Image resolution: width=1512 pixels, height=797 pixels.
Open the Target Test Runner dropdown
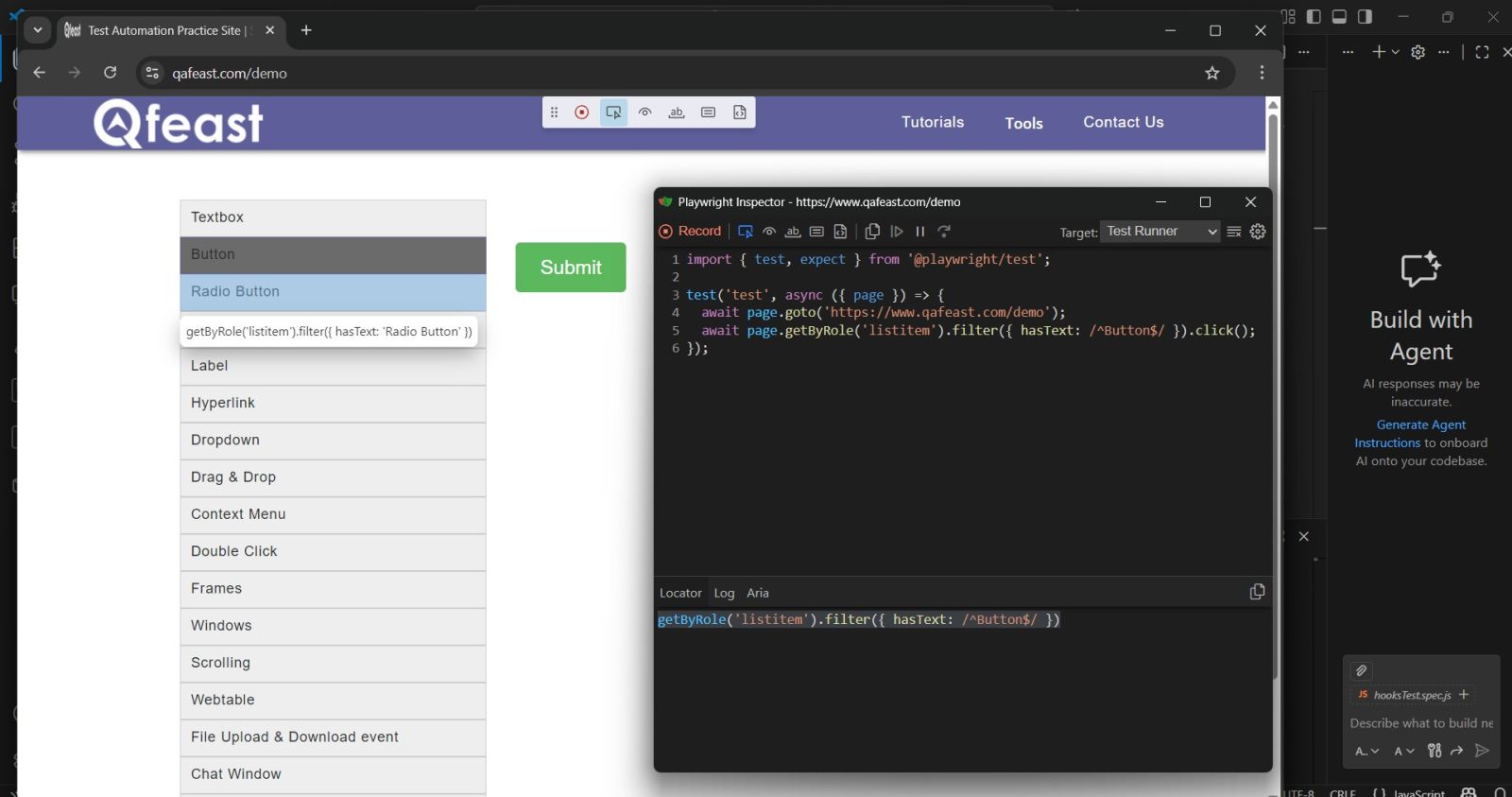[1160, 232]
